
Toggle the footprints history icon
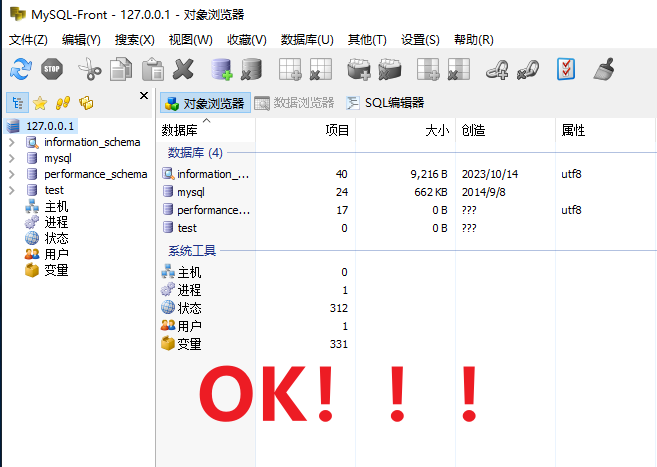[x=63, y=103]
